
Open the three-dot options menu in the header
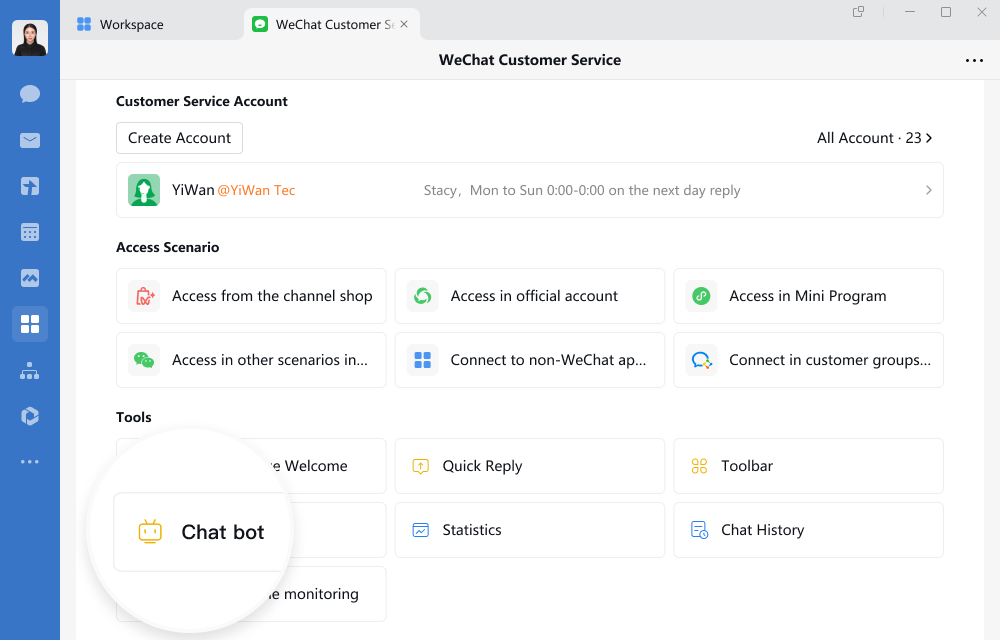(x=974, y=60)
